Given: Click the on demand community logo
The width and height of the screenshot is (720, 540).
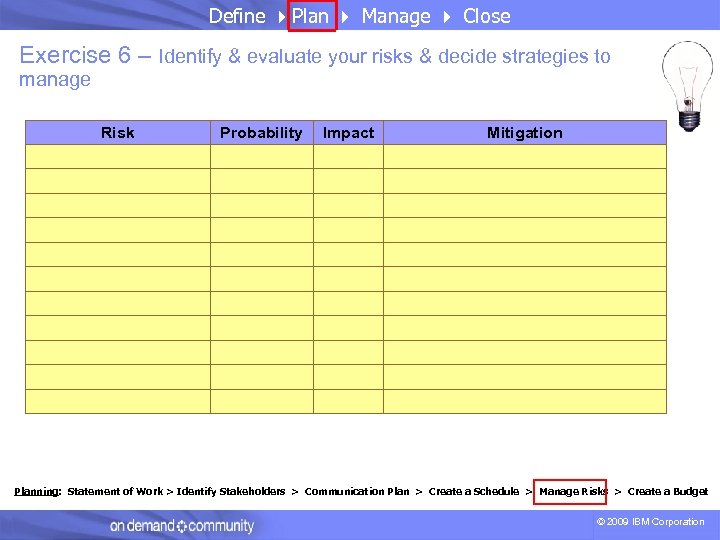Looking at the screenshot, I should click(x=182, y=526).
